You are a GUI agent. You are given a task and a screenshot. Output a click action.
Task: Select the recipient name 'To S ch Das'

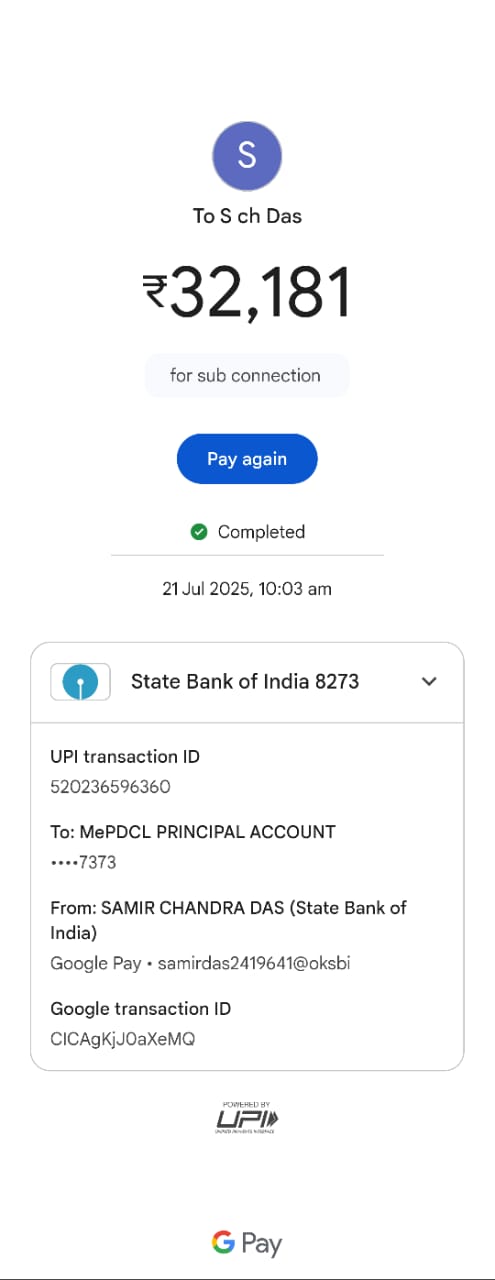coord(247,216)
